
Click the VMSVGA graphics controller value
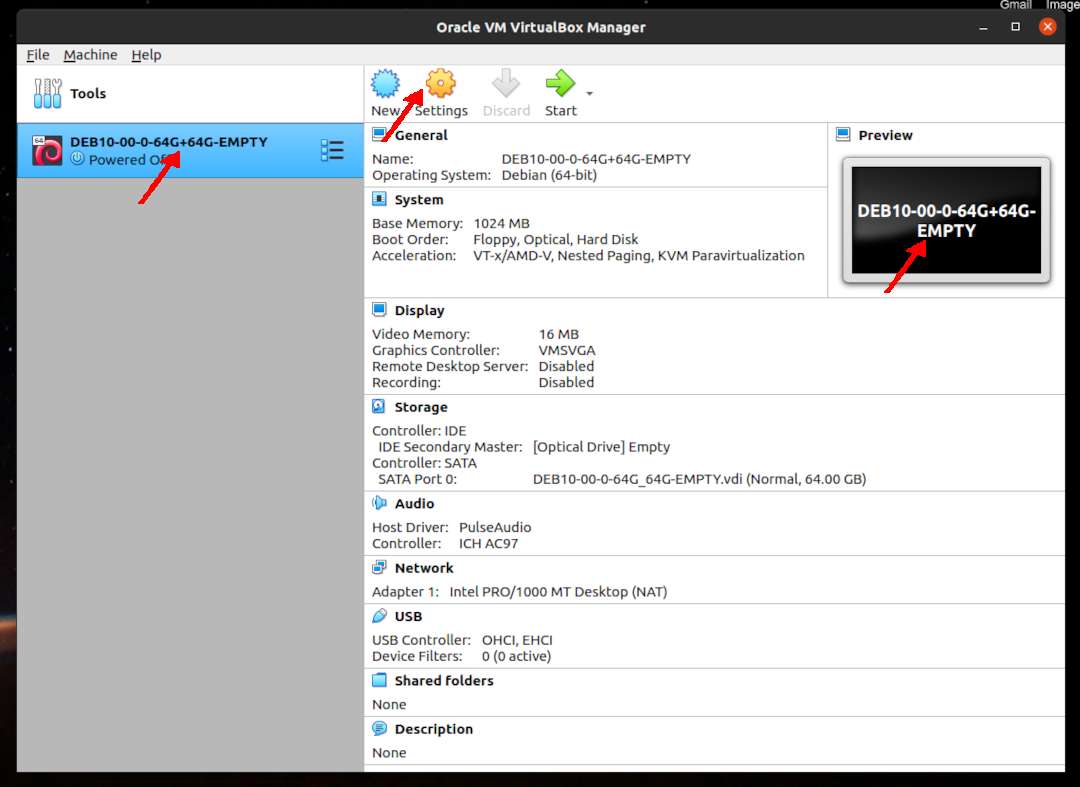(566, 350)
